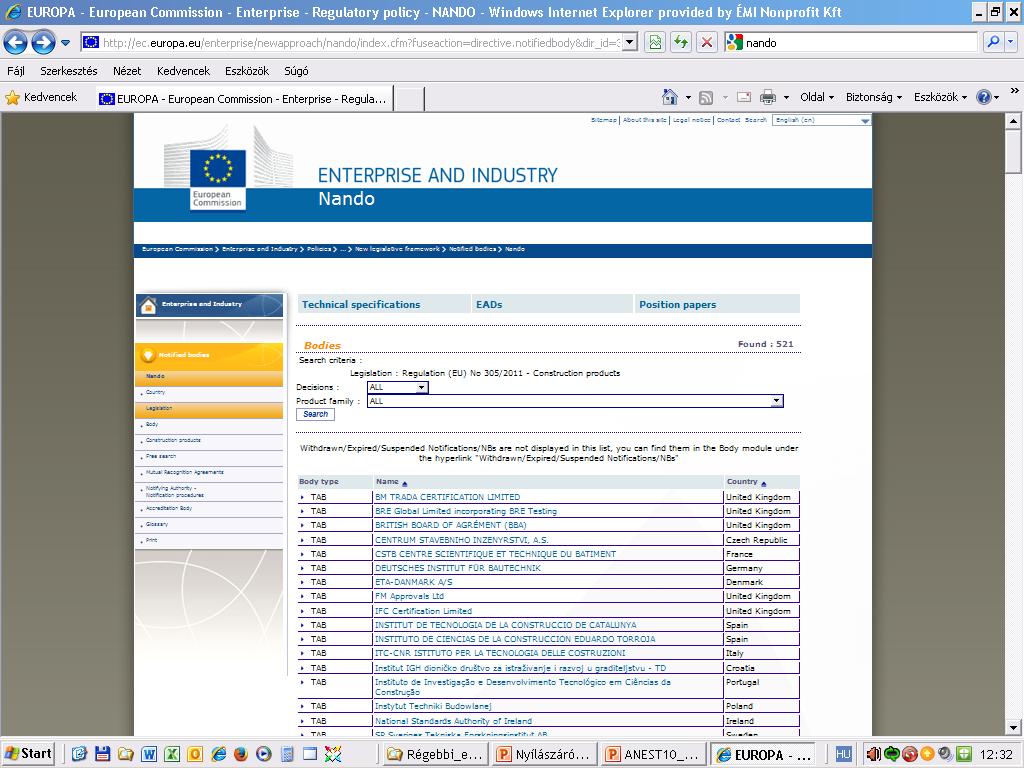The width and height of the screenshot is (1024, 768).
Task: Open BM TRADA CERTIFICATION LIMITED link
Action: pos(447,497)
